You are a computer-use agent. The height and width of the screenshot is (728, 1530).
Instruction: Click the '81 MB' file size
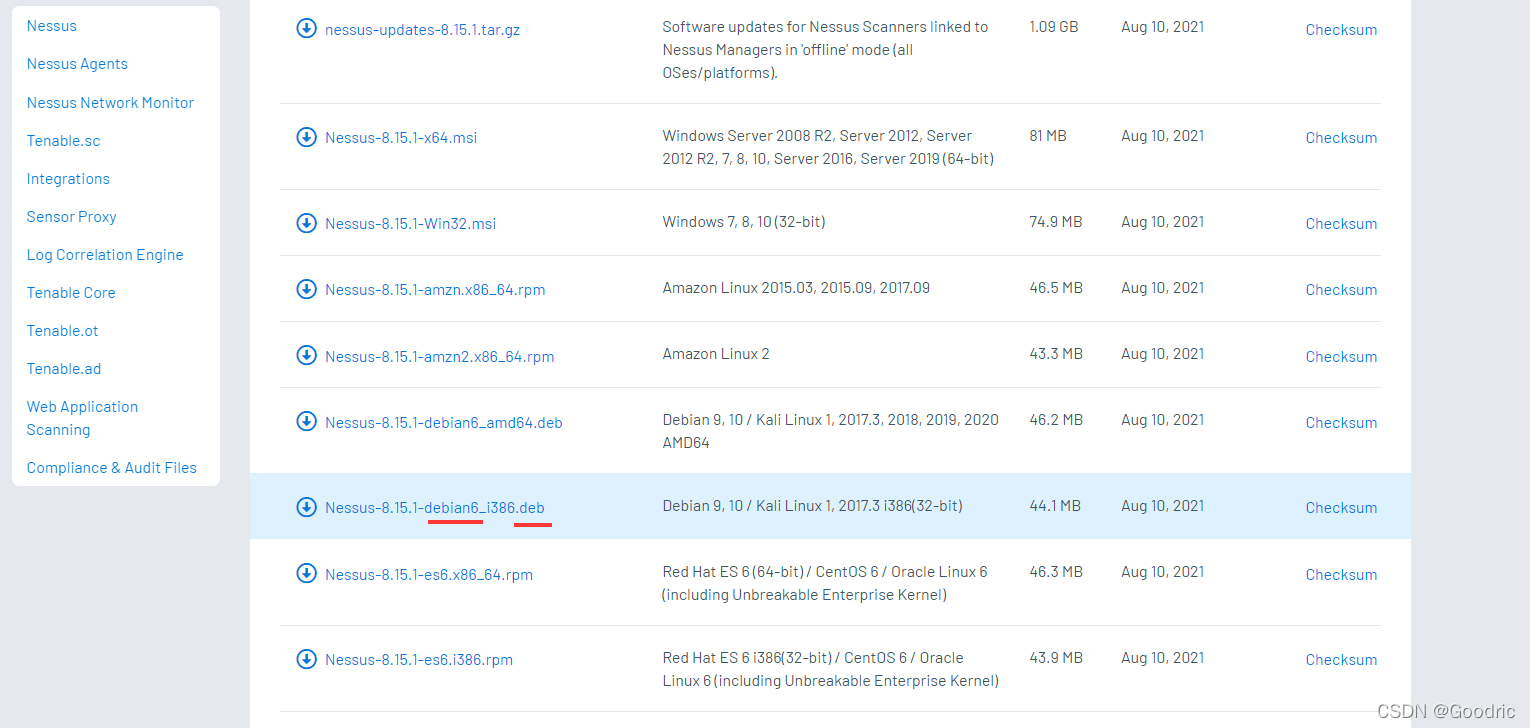(x=1048, y=136)
